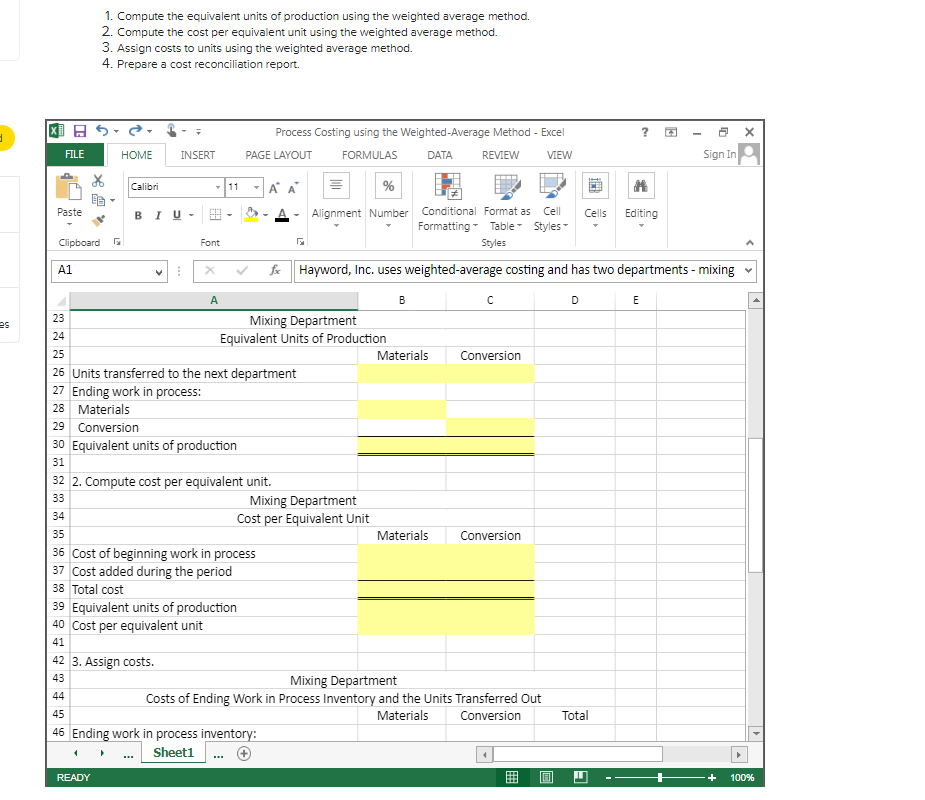Viewport: 925px width, 800px height.
Task: Add a new worksheet with the plus button
Action: [x=243, y=753]
